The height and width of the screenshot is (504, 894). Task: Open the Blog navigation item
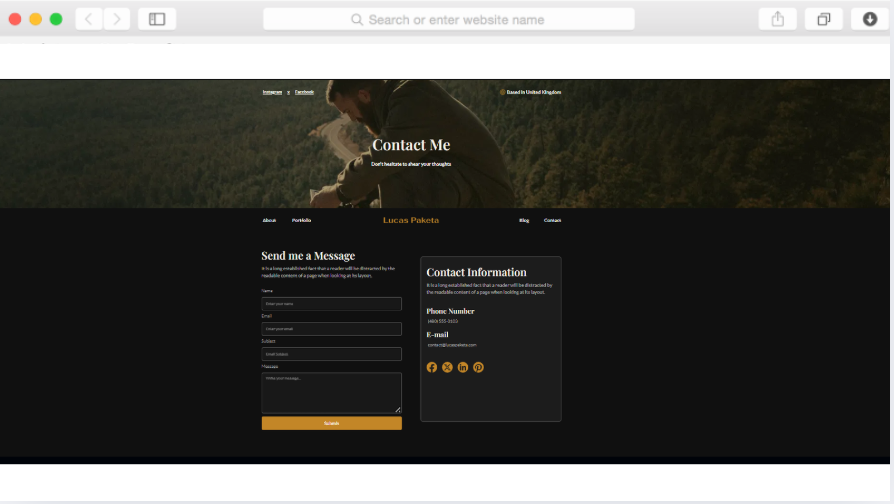(524, 220)
